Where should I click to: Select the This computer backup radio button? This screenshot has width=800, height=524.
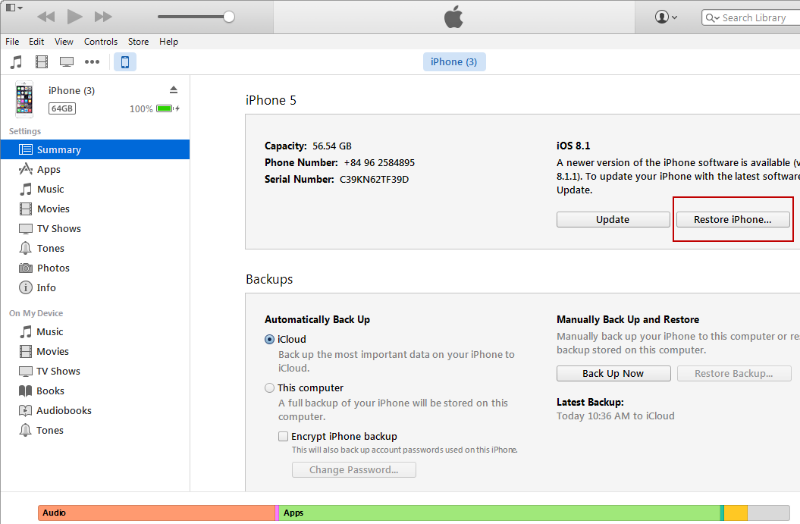click(269, 388)
